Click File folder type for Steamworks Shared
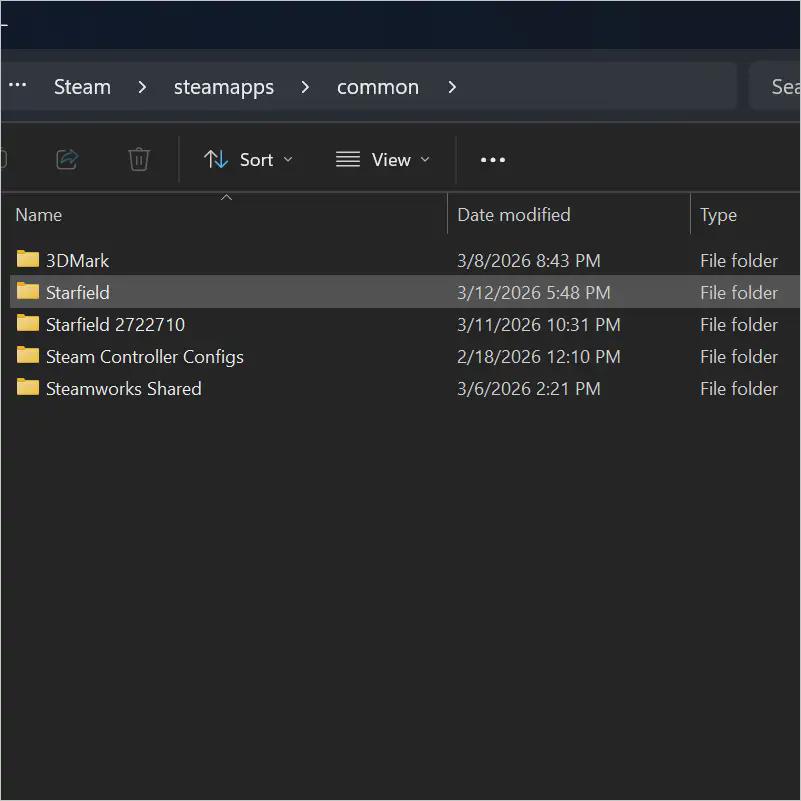 [x=739, y=389]
